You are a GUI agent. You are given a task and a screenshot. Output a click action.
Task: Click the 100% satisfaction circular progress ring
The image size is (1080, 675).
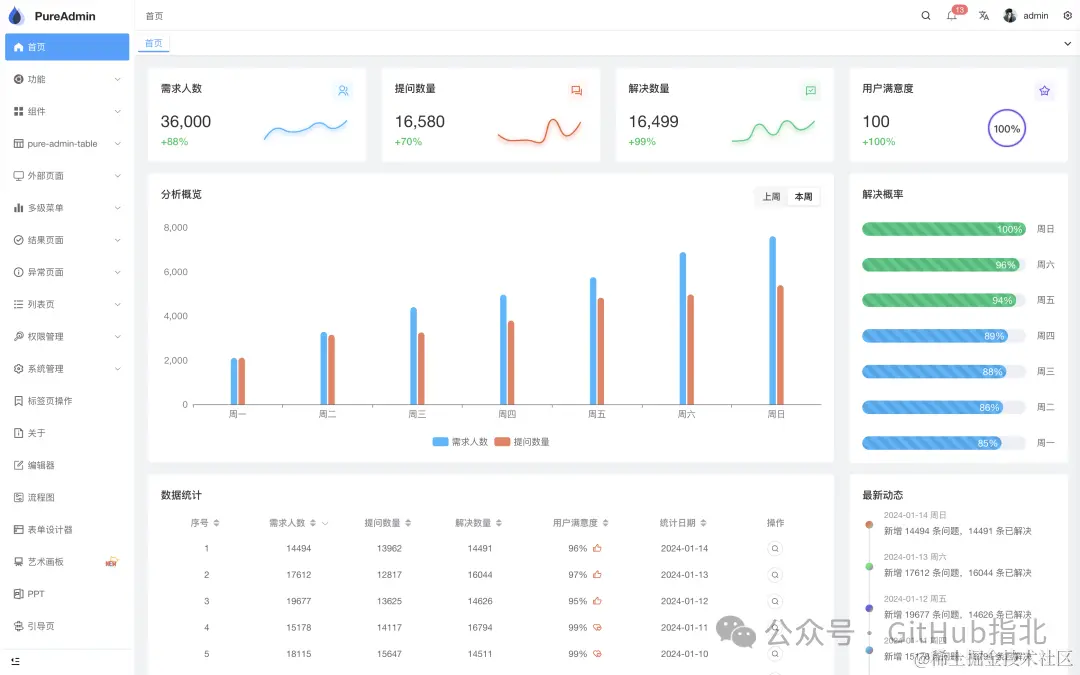pos(1006,129)
